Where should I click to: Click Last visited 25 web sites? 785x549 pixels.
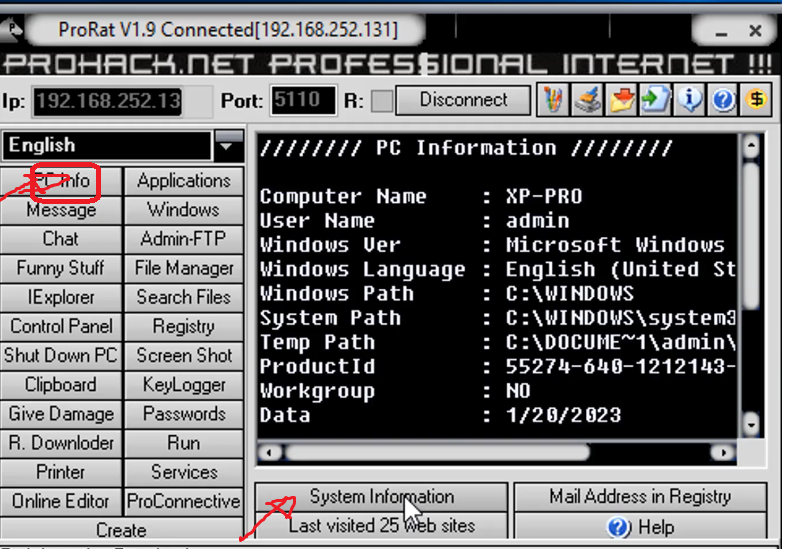click(381, 526)
